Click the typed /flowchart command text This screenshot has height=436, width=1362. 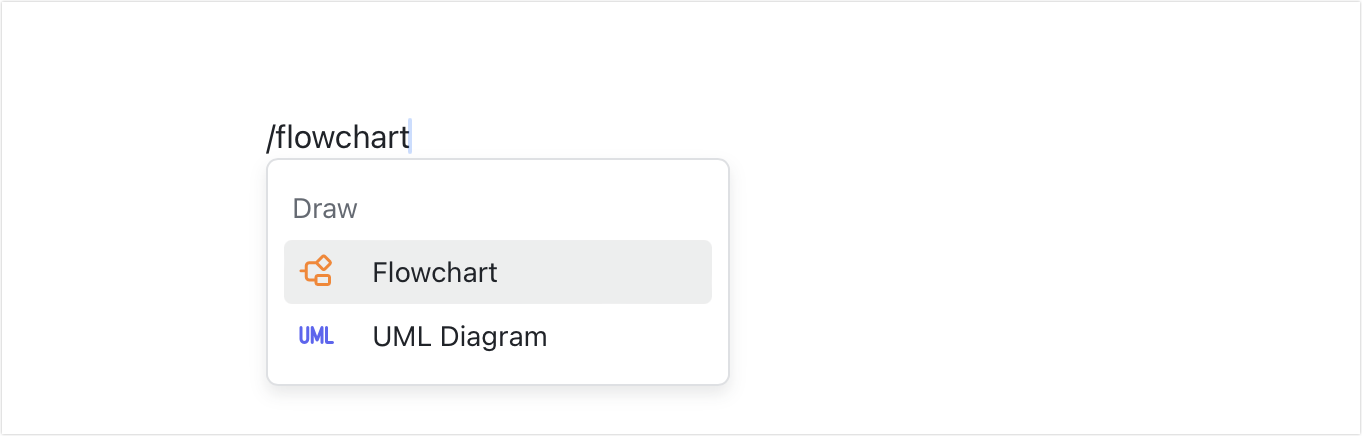point(338,137)
